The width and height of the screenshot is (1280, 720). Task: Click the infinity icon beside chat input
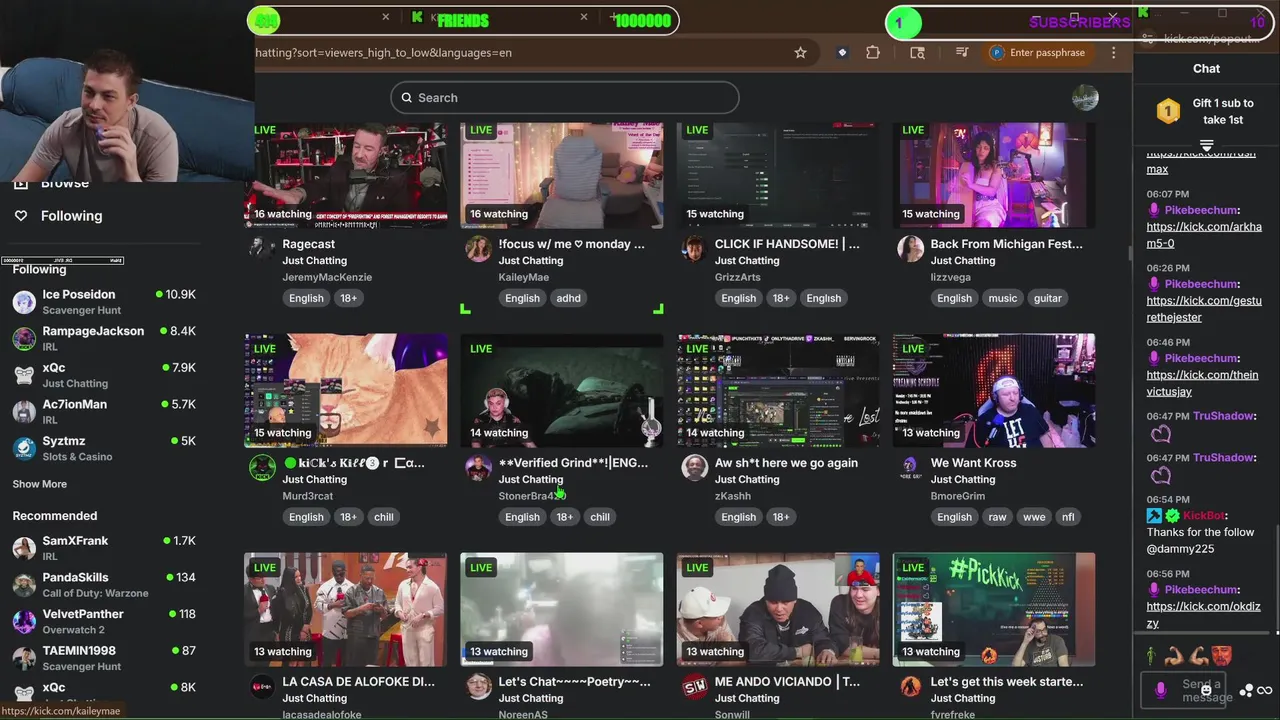click(x=1265, y=690)
